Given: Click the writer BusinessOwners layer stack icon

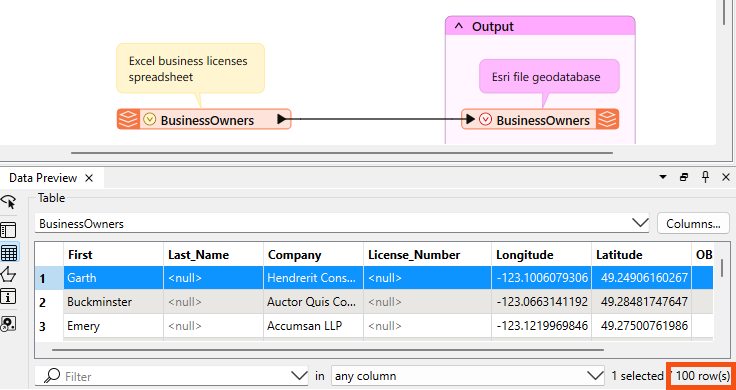Looking at the screenshot, I should (x=607, y=119).
